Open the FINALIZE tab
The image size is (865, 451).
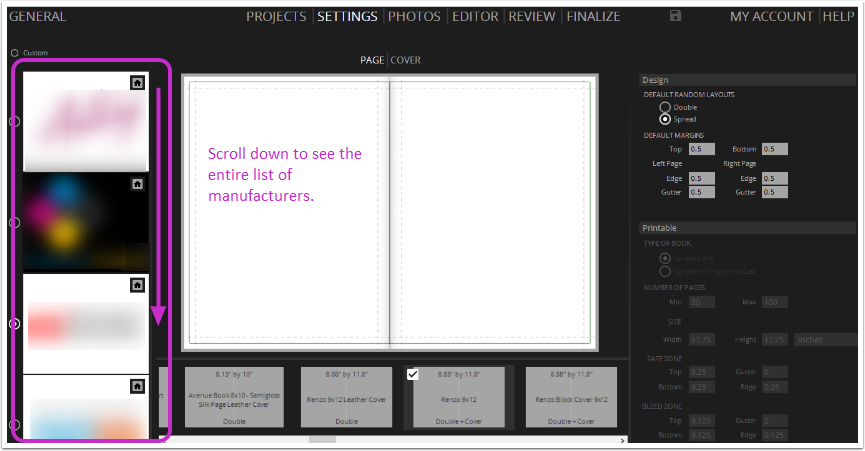593,17
